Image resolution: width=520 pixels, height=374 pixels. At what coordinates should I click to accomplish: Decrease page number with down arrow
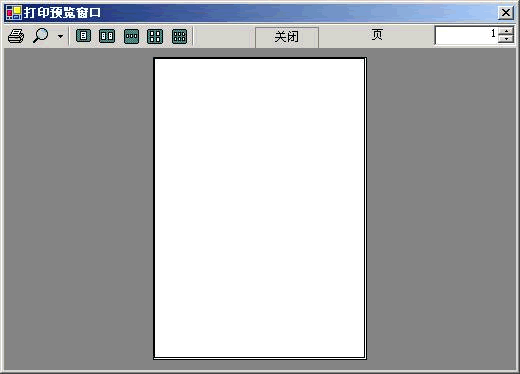click(x=506, y=39)
